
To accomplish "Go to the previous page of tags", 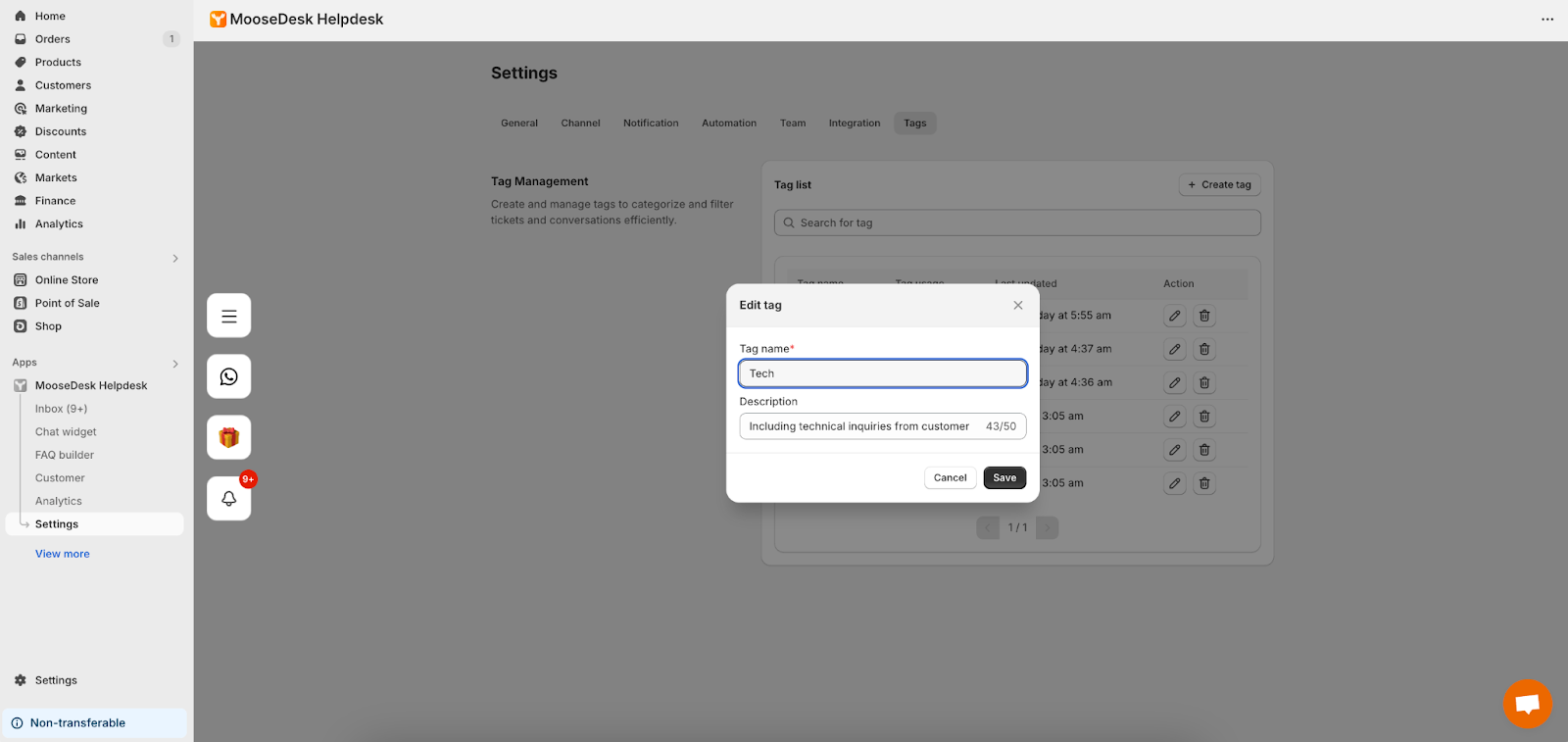I will click(x=988, y=527).
